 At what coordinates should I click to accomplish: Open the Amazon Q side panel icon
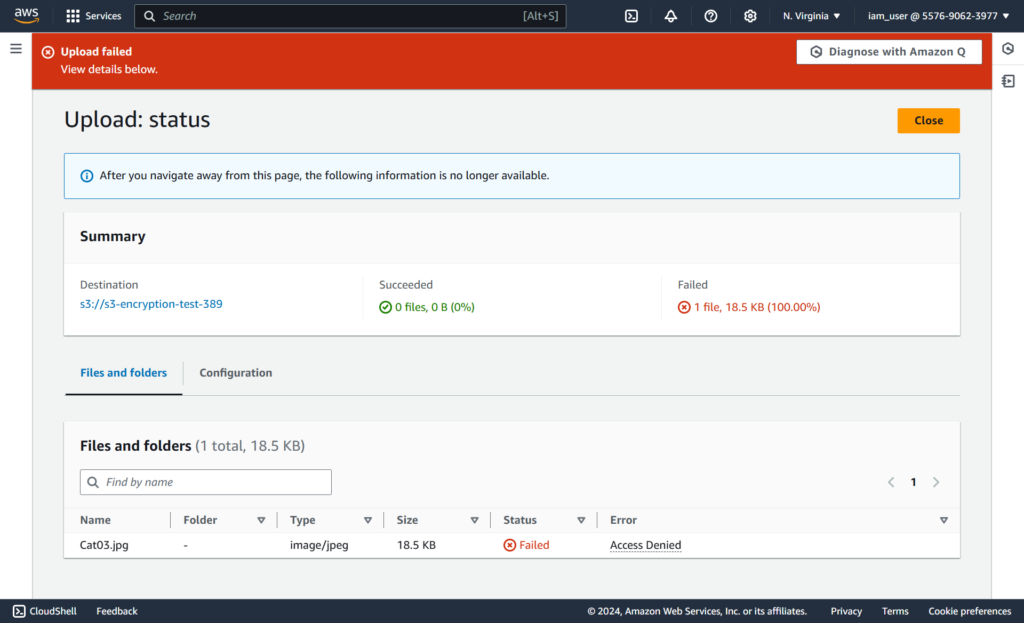pyautogui.click(x=1008, y=49)
